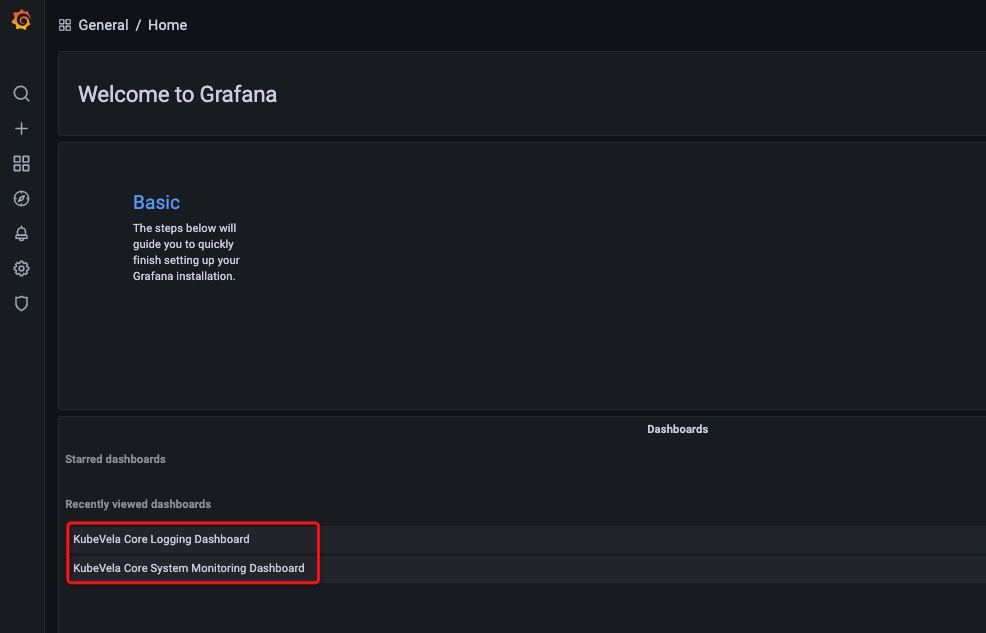Select the Home breadcrumb
Viewport: 986px width, 633px height.
tap(167, 25)
